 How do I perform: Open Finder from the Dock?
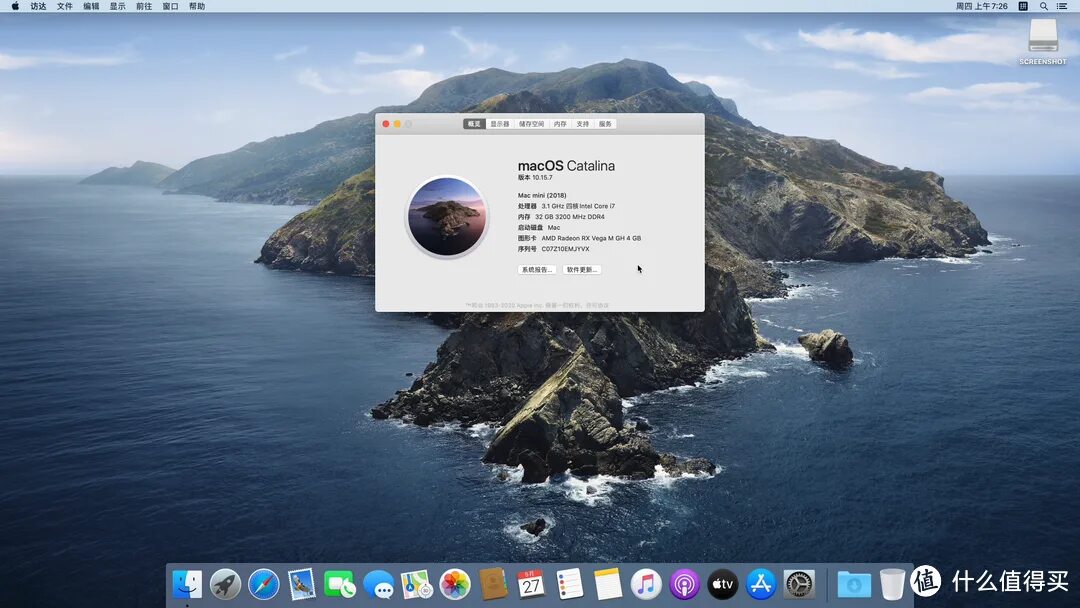(x=187, y=585)
